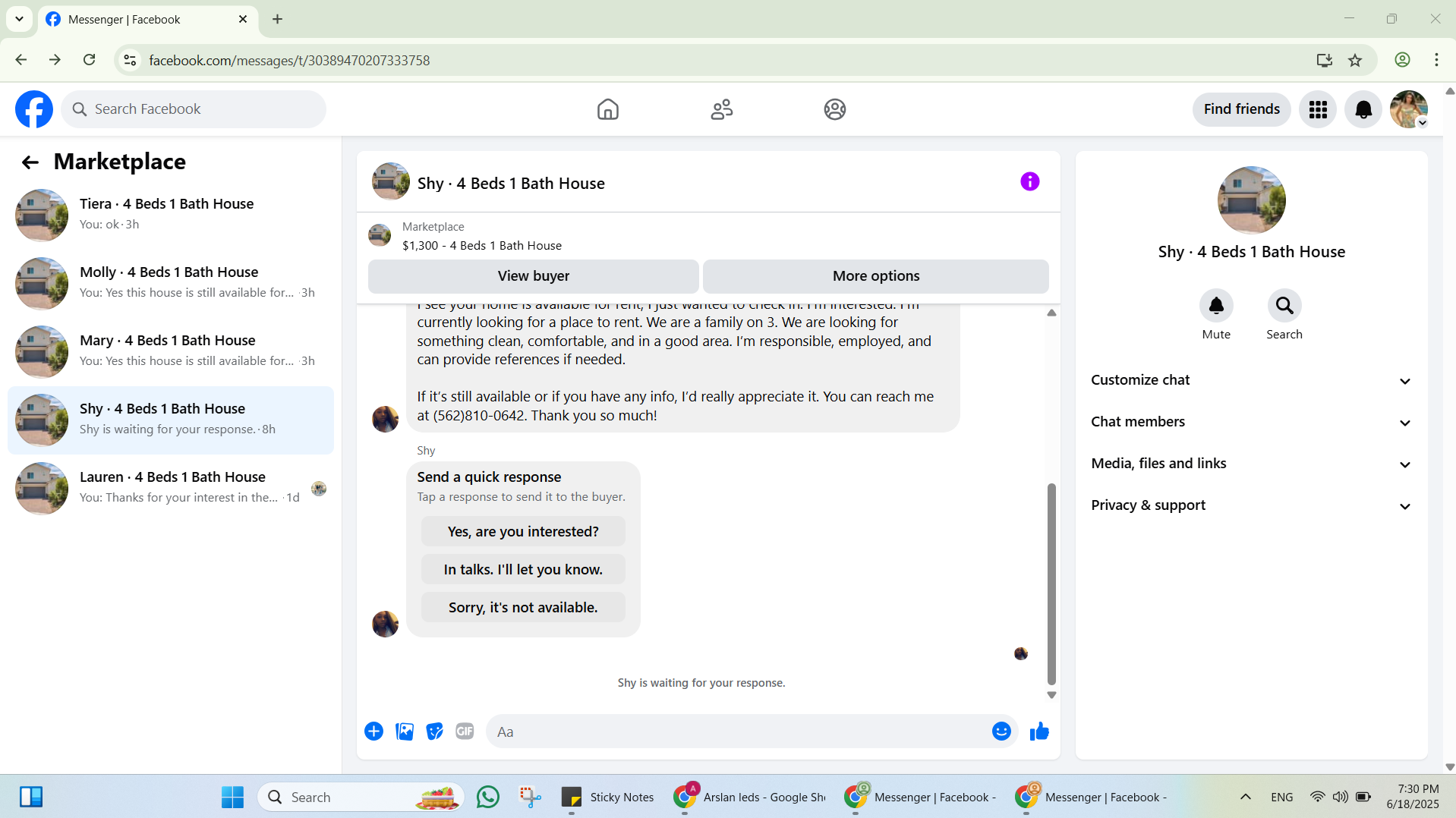Open the Facebook logo home link
Viewport: 1456px width, 818px height.
34,109
